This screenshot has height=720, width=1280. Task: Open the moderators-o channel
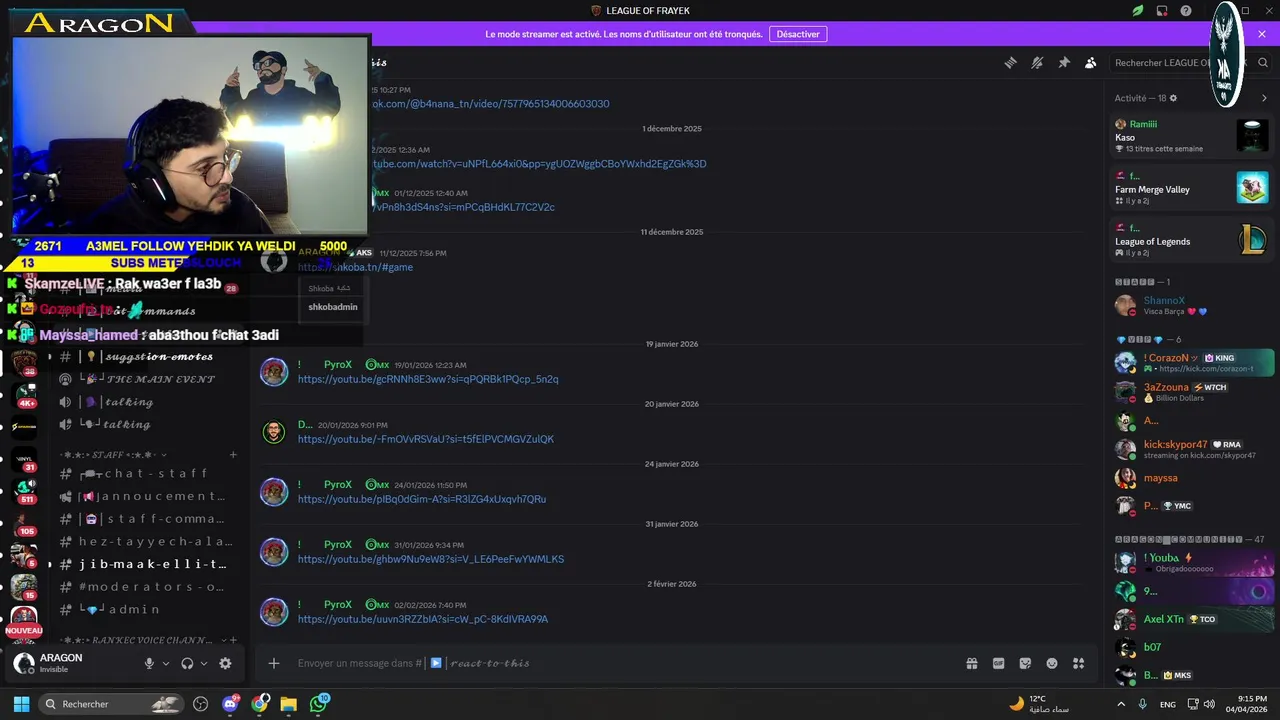[x=147, y=587]
